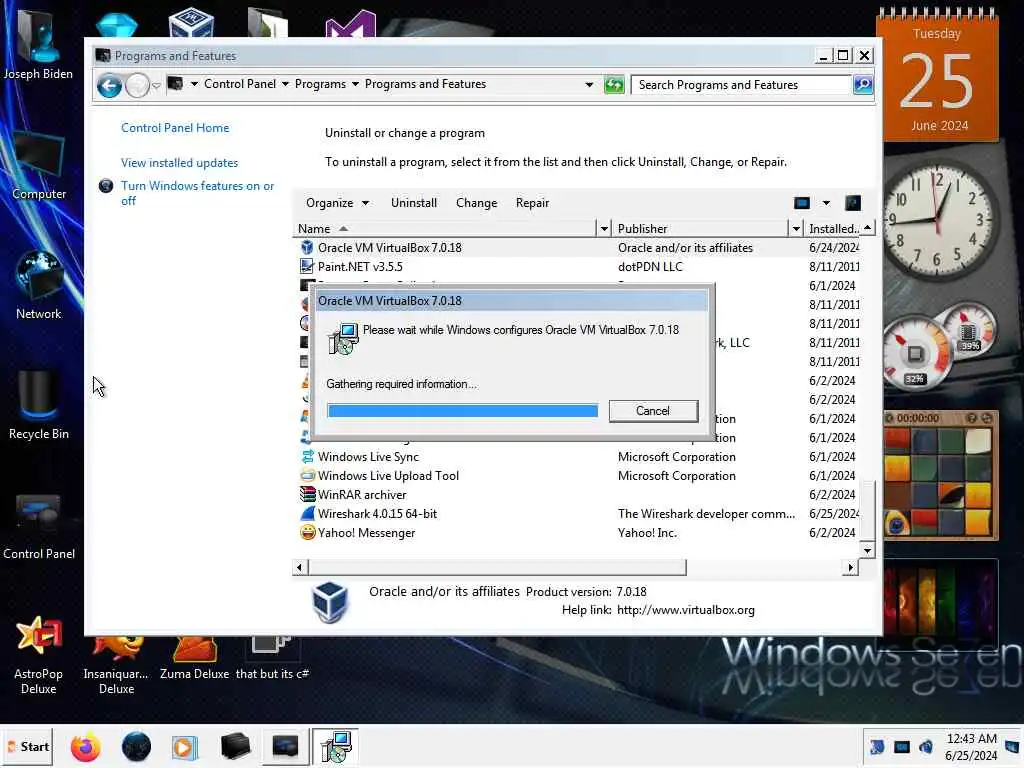Select the Windows Live Sync icon

(307, 456)
